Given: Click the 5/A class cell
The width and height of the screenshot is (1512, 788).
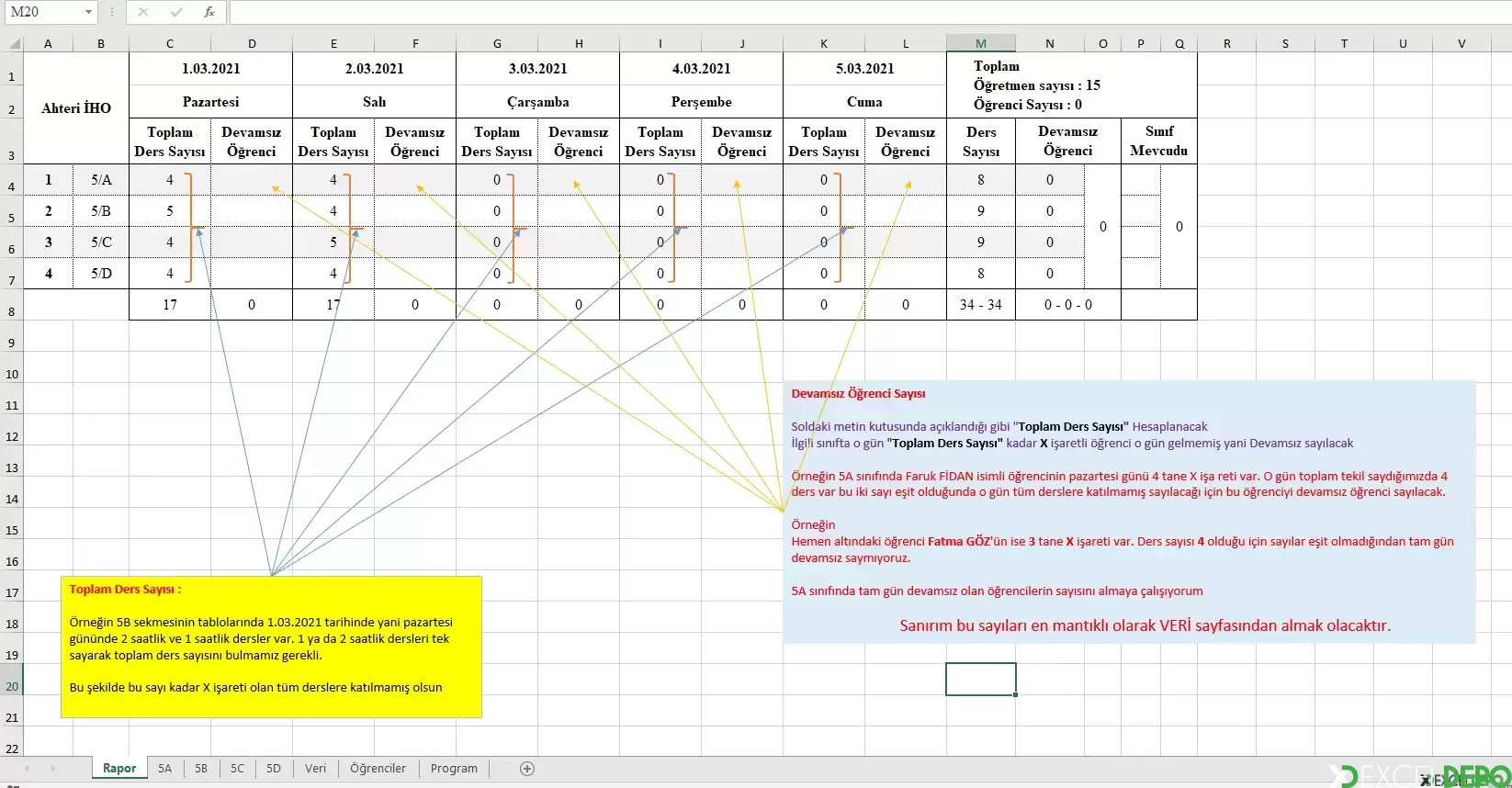Looking at the screenshot, I should (x=101, y=180).
